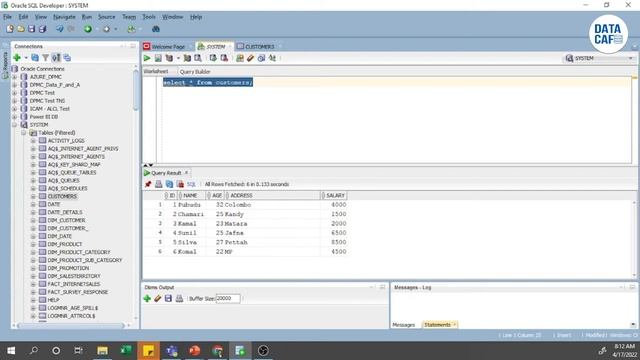The image size is (640, 360).
Task: Click the New file icon in main toolbar
Action: [10, 29]
